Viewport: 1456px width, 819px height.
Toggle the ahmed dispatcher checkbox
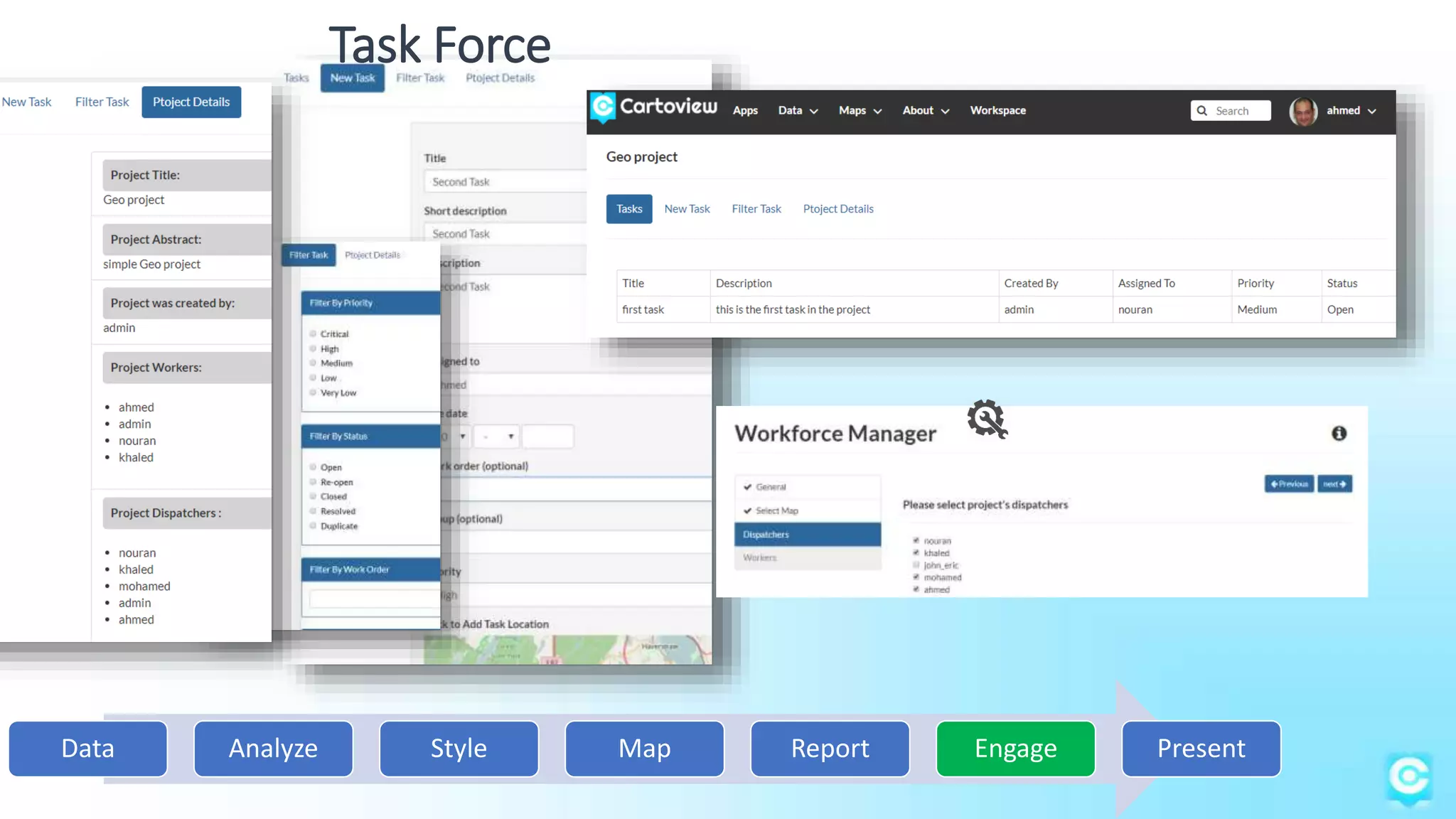(x=916, y=589)
